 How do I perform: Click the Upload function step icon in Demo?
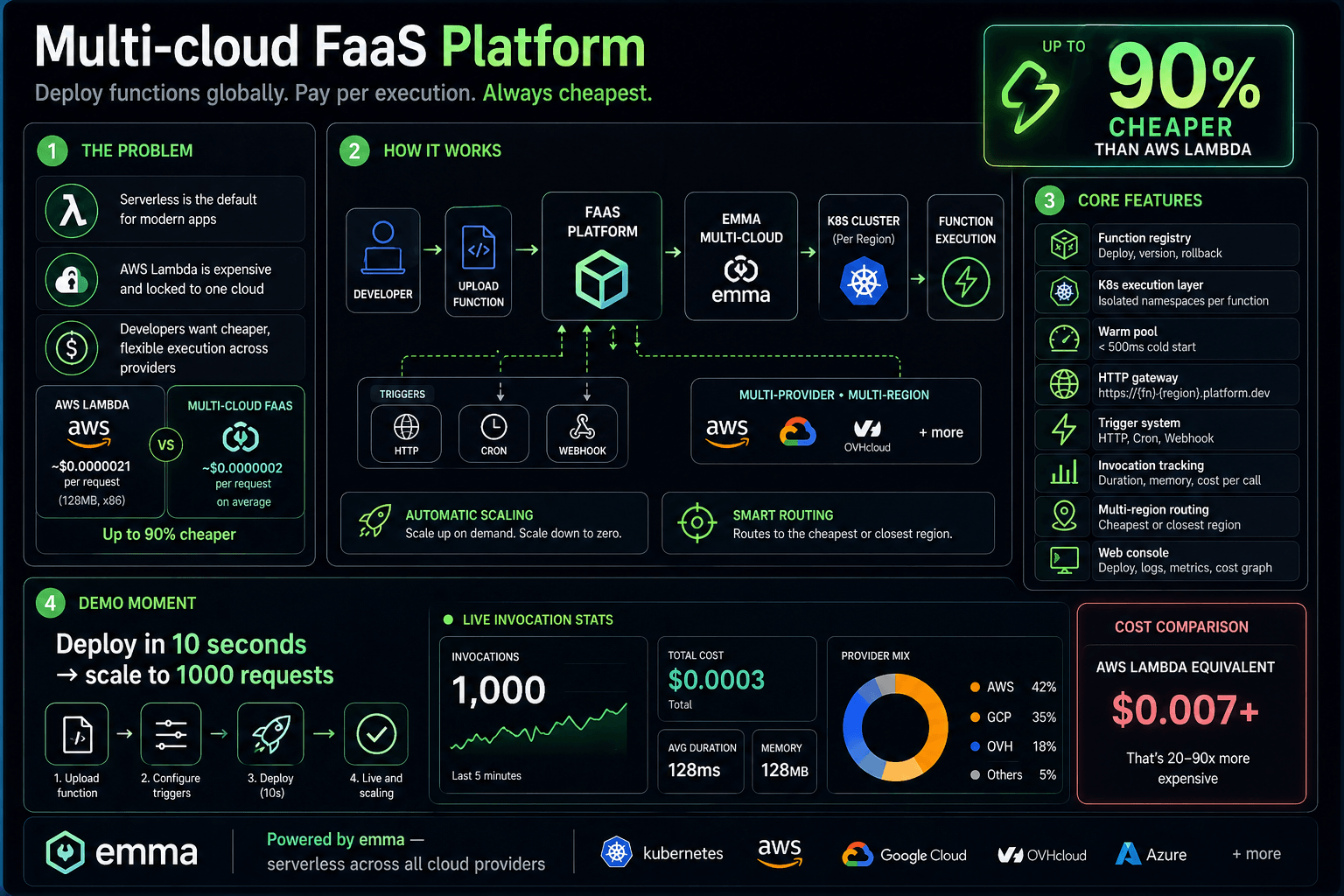(77, 734)
